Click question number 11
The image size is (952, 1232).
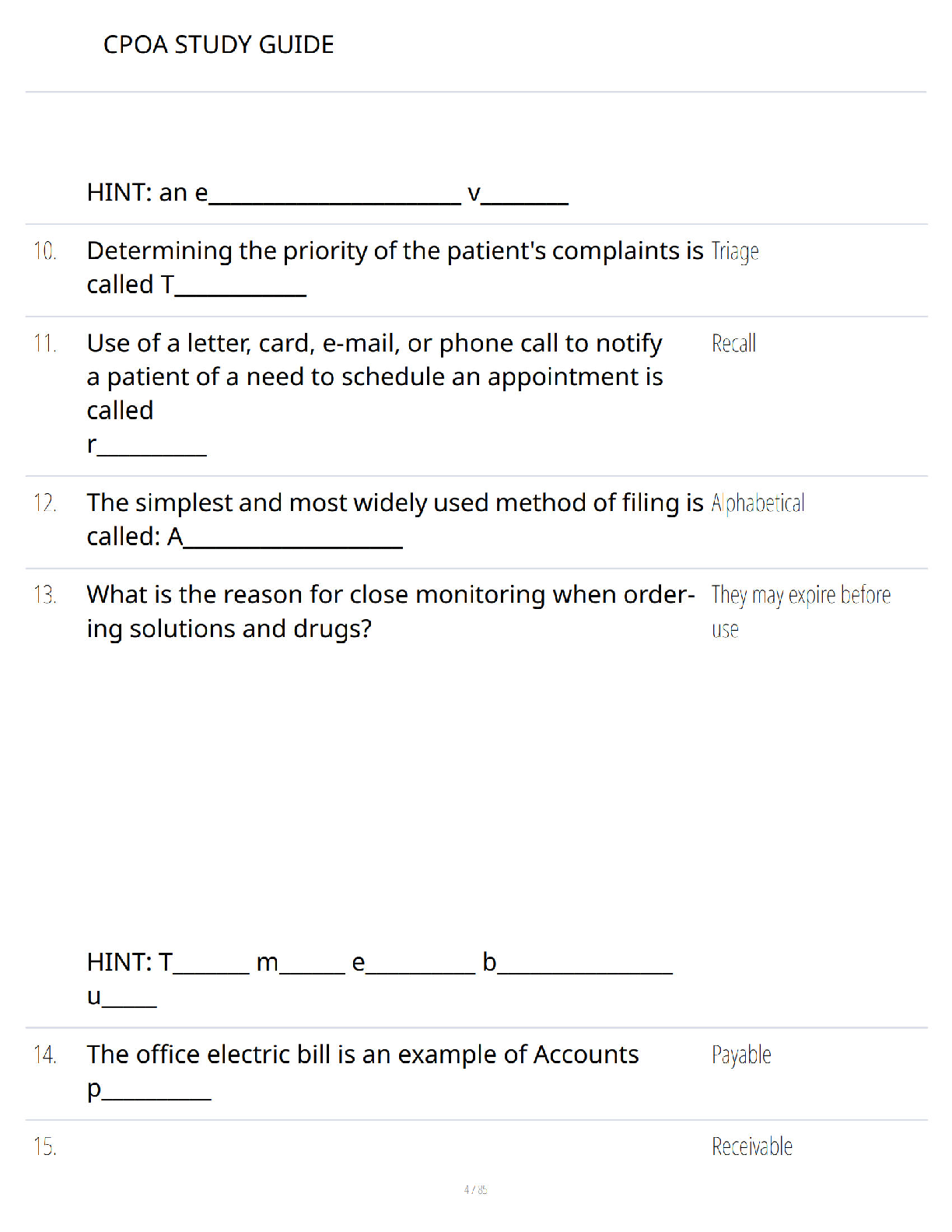(45, 343)
